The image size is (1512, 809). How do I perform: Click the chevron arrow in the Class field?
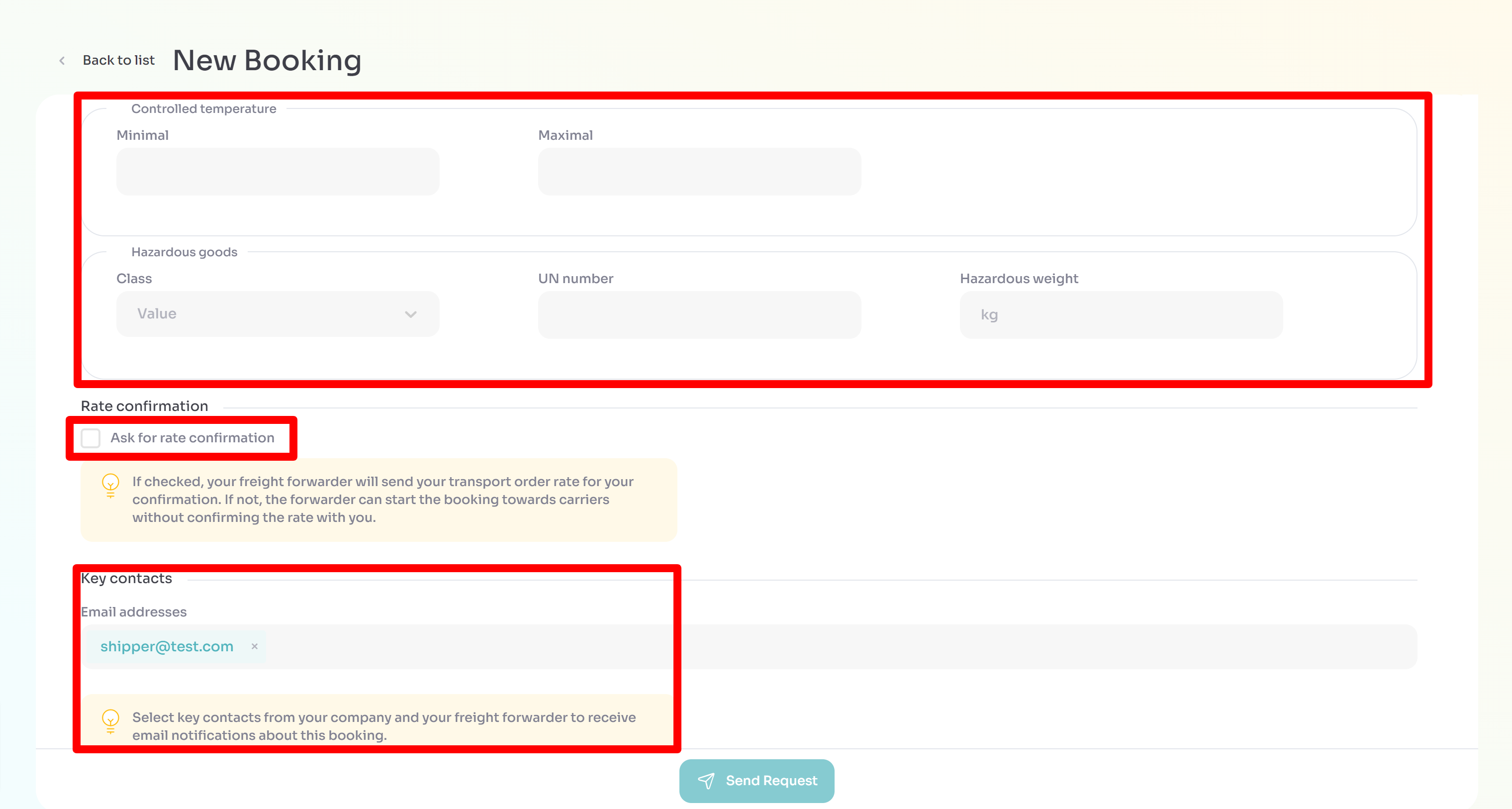click(x=410, y=314)
